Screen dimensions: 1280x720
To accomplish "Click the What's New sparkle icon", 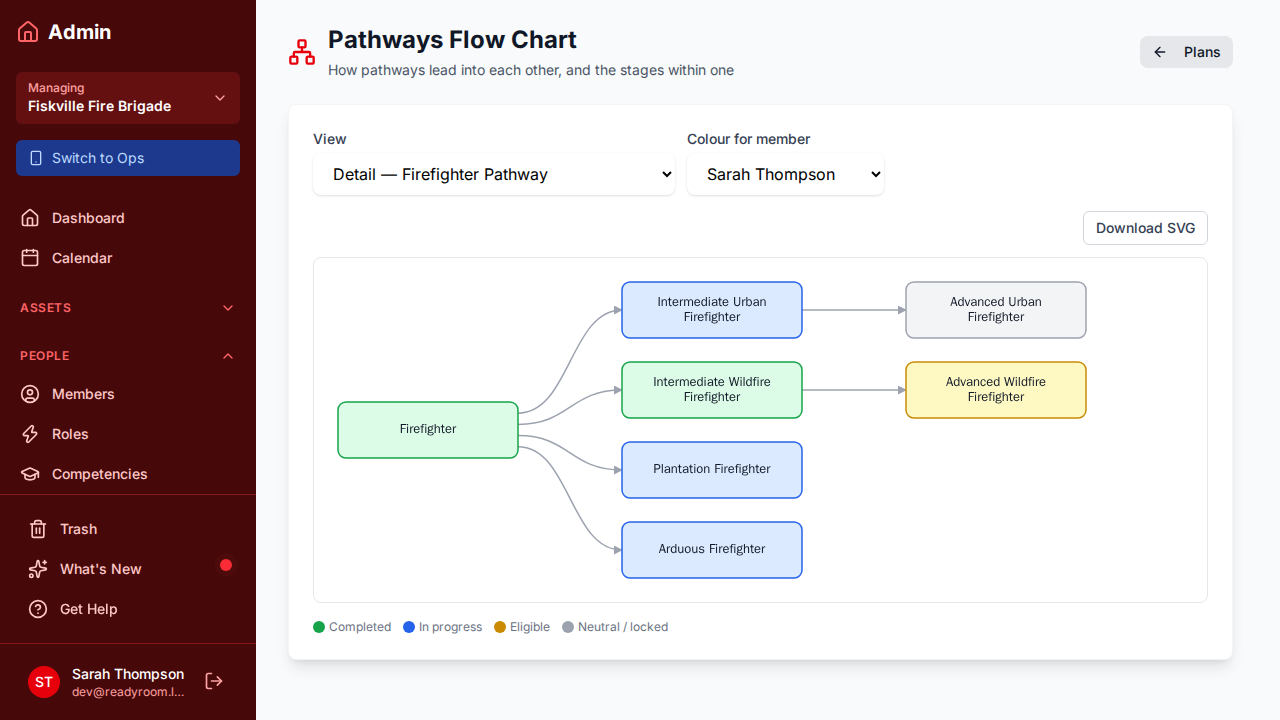I will [x=38, y=569].
